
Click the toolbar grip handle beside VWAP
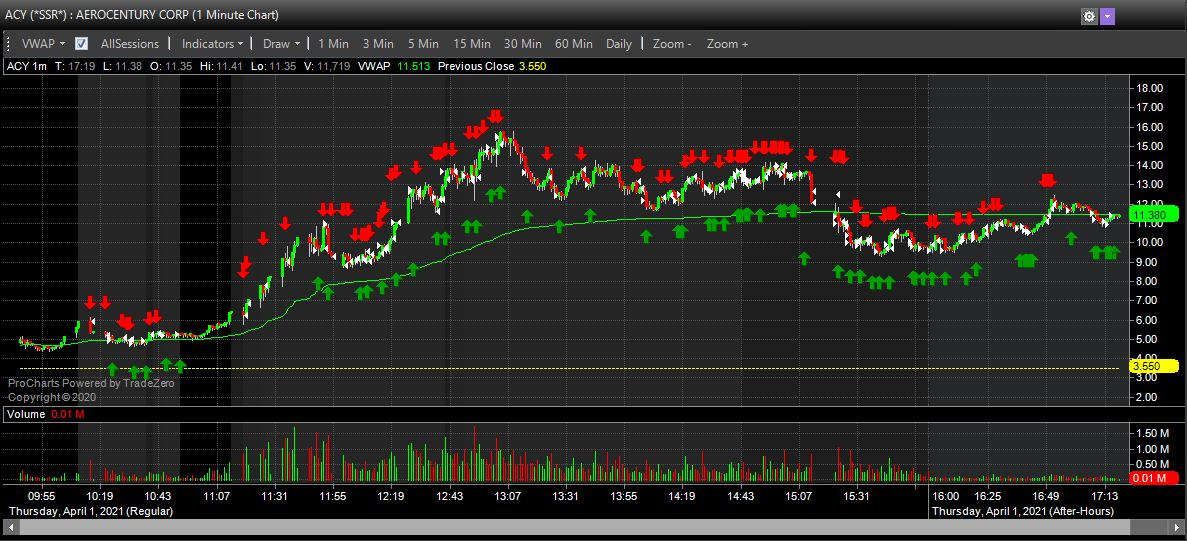coord(10,44)
